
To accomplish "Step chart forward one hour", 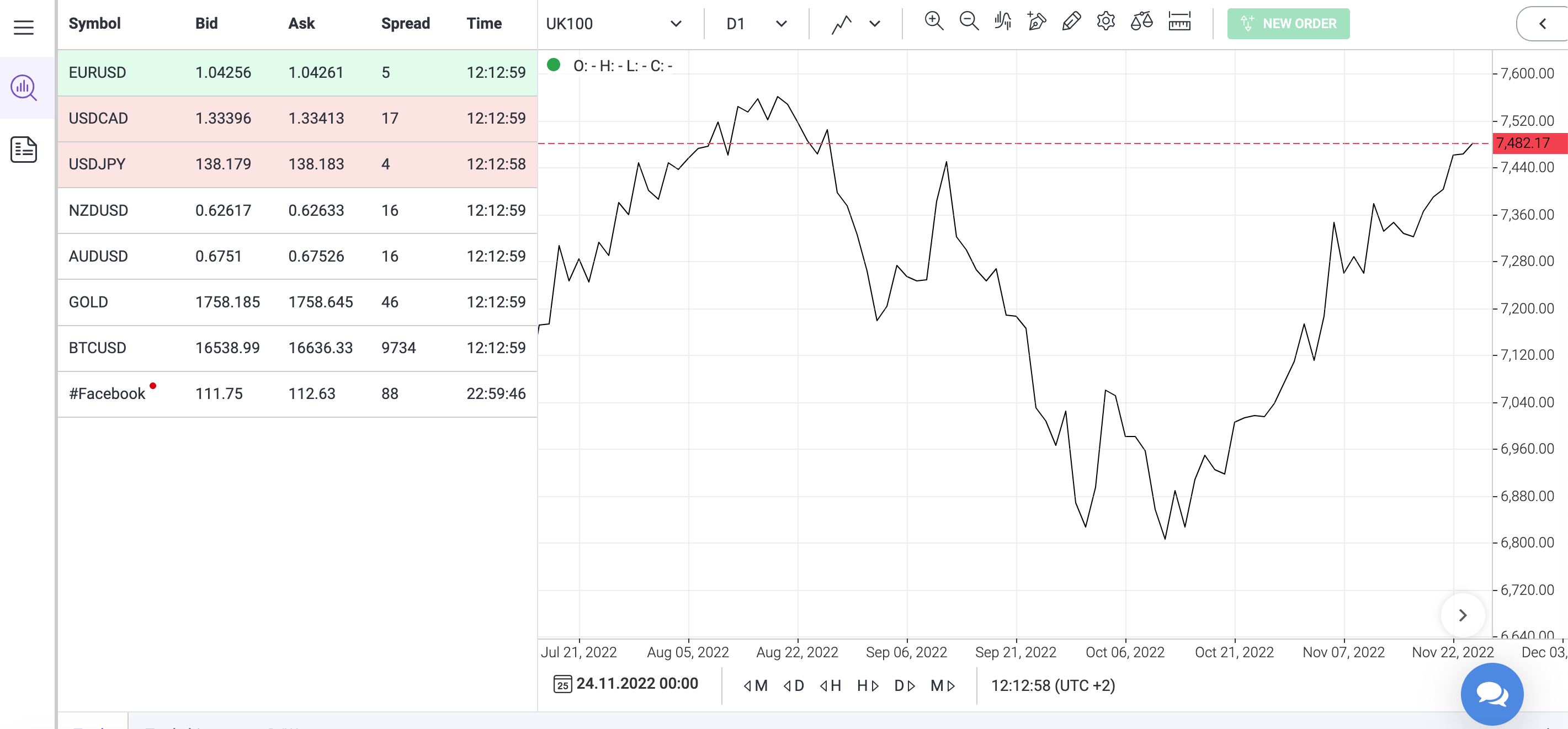I will click(868, 686).
